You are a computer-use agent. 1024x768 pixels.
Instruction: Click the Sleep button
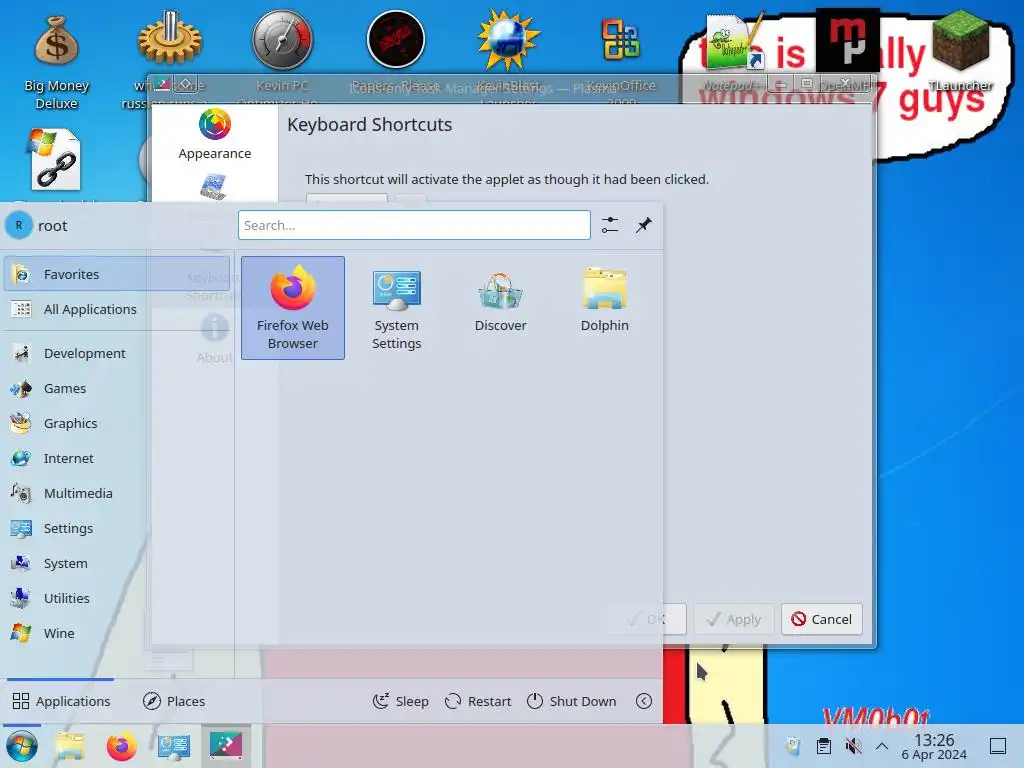coord(400,701)
